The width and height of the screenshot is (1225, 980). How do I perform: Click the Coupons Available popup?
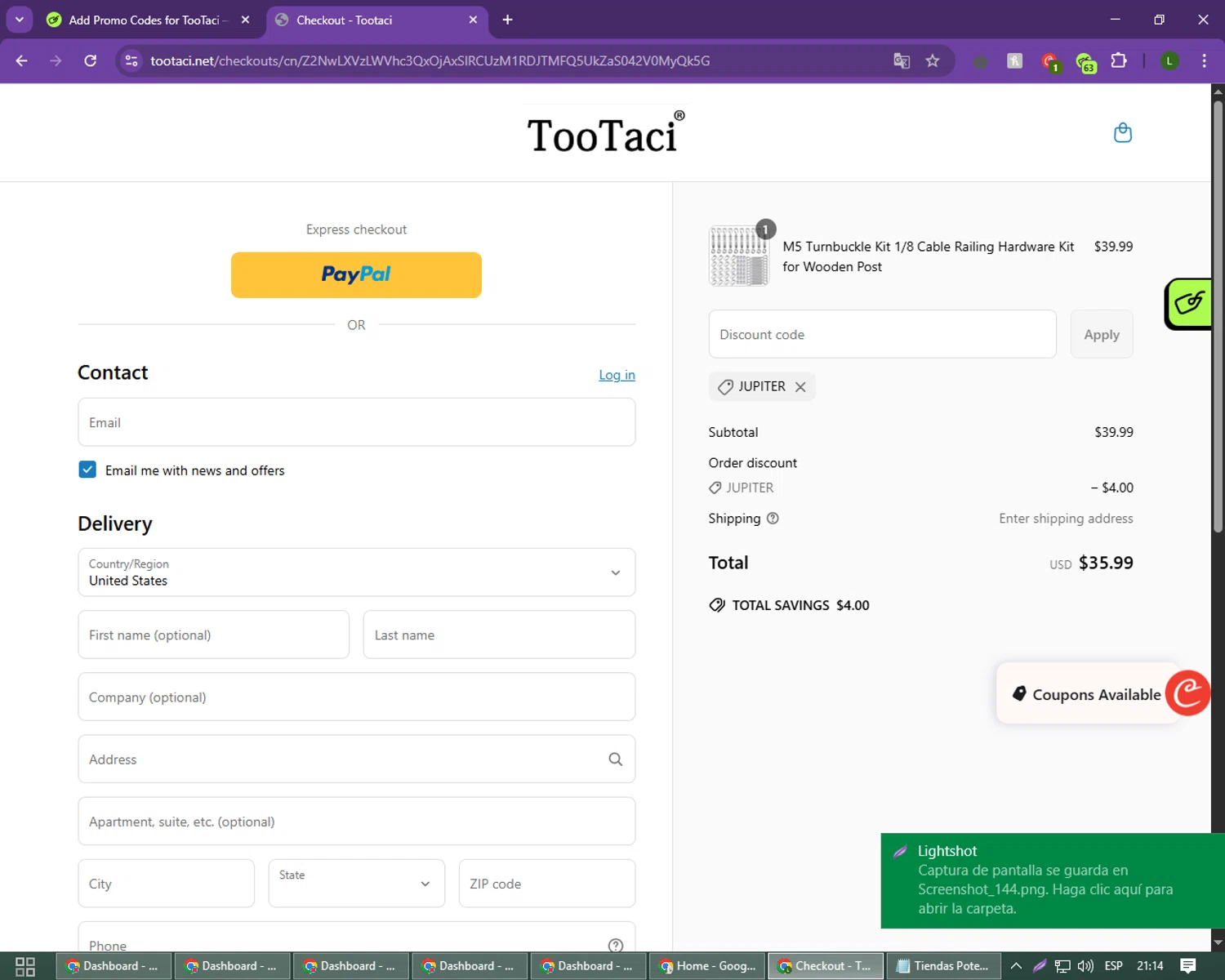click(1087, 694)
